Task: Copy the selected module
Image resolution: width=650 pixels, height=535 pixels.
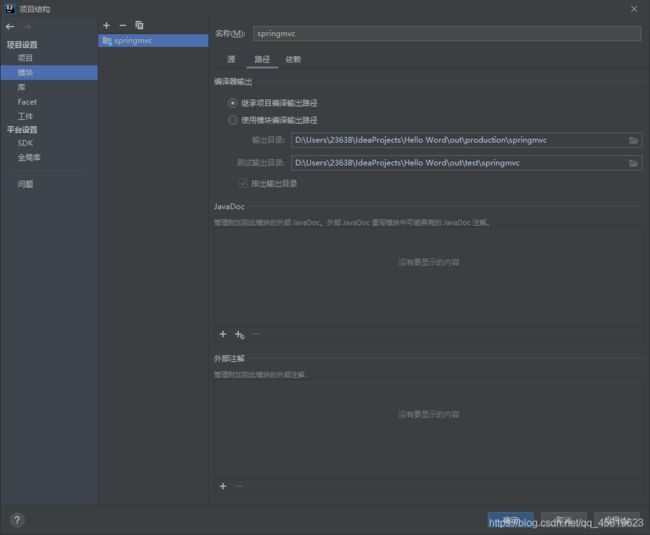Action: pos(139,25)
